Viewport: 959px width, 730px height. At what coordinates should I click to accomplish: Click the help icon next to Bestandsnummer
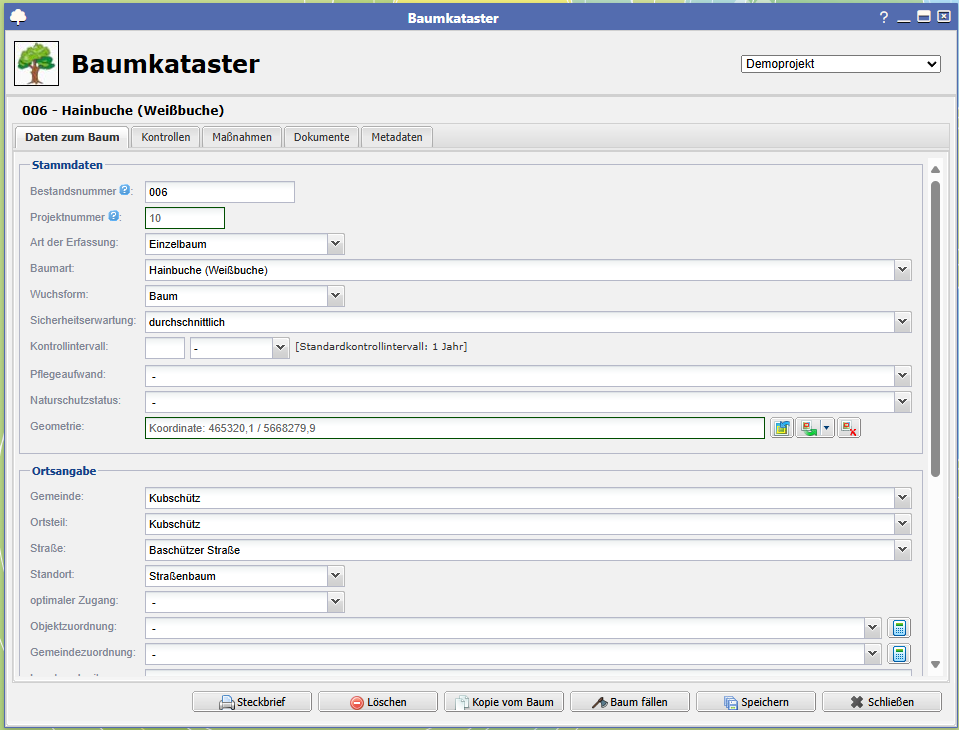[x=125, y=190]
